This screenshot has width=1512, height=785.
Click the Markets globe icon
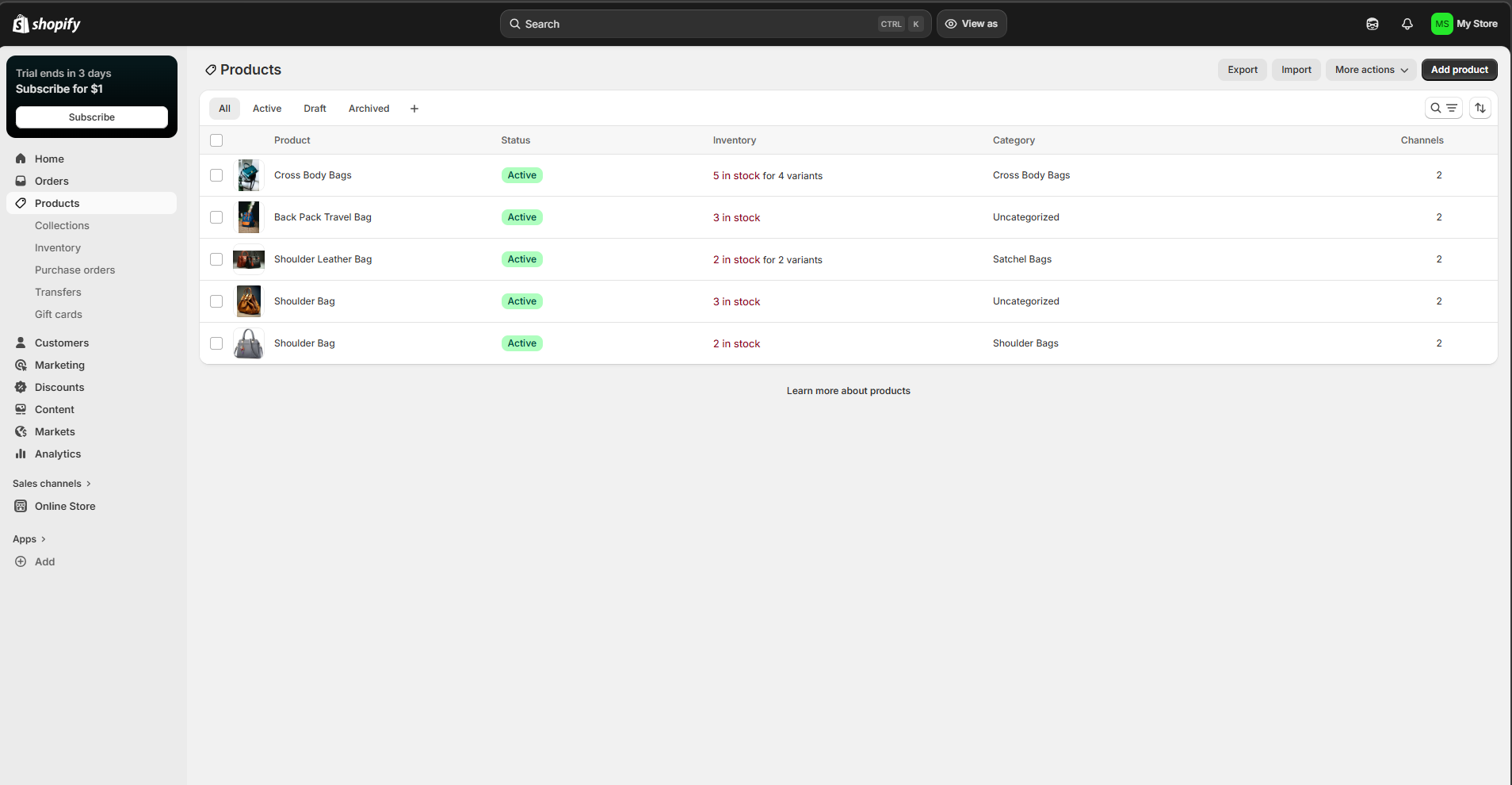tap(21, 431)
